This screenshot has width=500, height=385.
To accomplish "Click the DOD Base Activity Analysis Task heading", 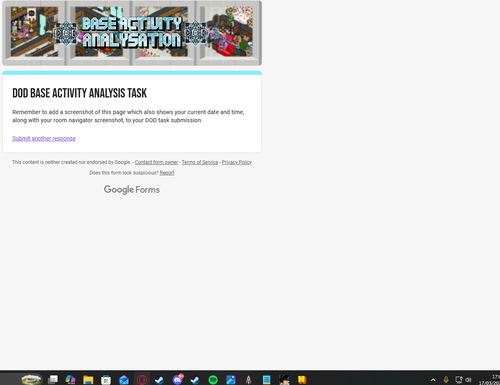I will (x=79, y=93).
